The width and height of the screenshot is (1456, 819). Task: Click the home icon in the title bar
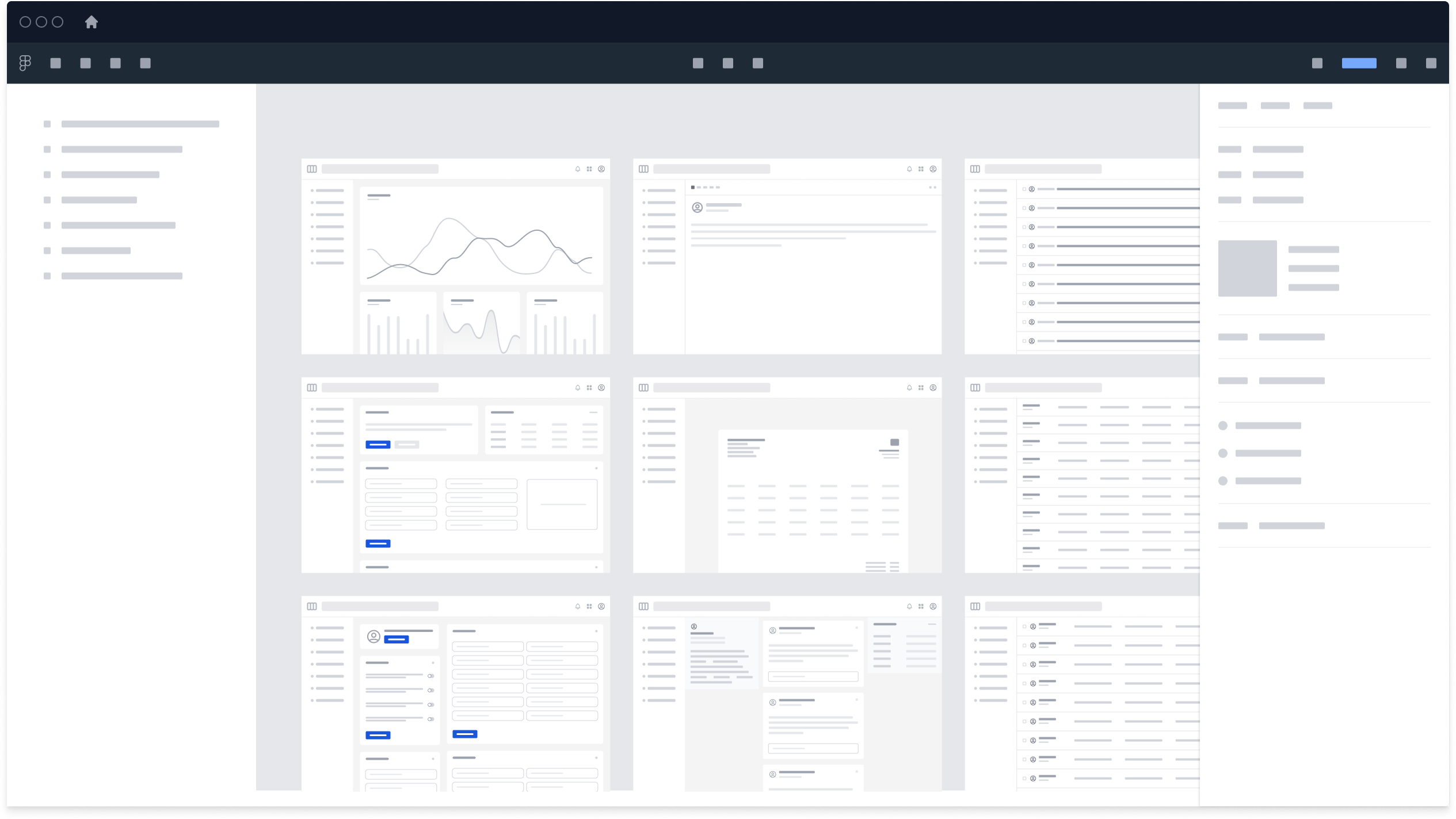(x=92, y=22)
